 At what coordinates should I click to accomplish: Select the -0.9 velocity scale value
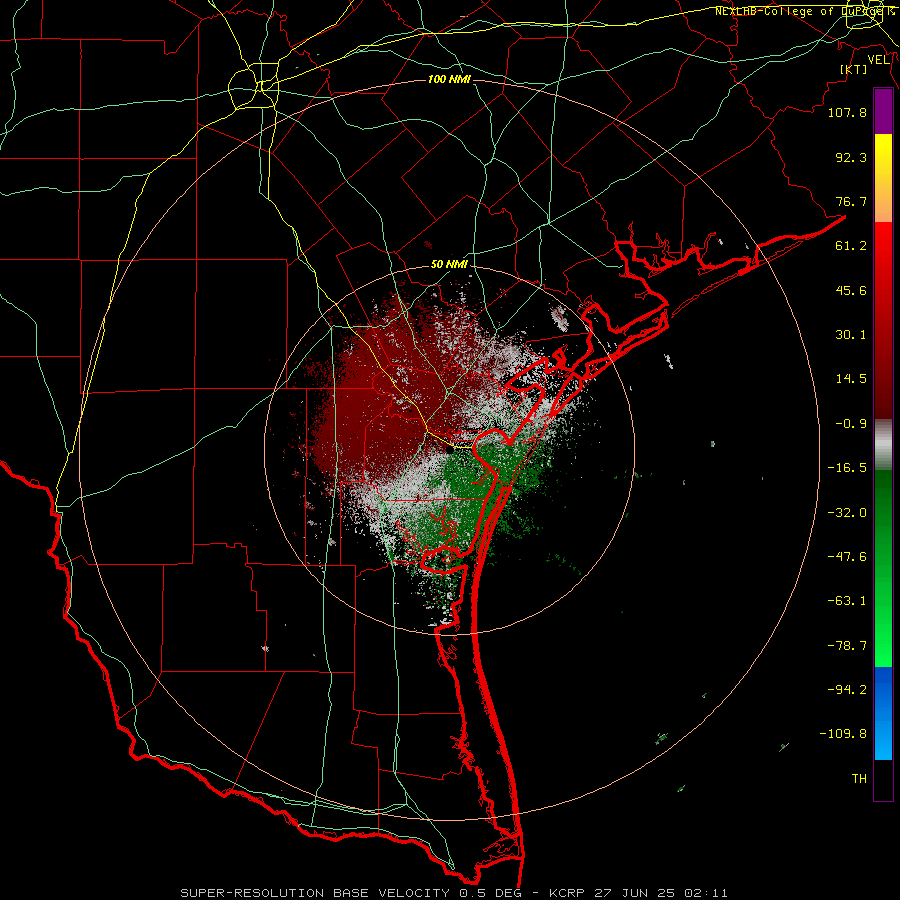(x=851, y=424)
